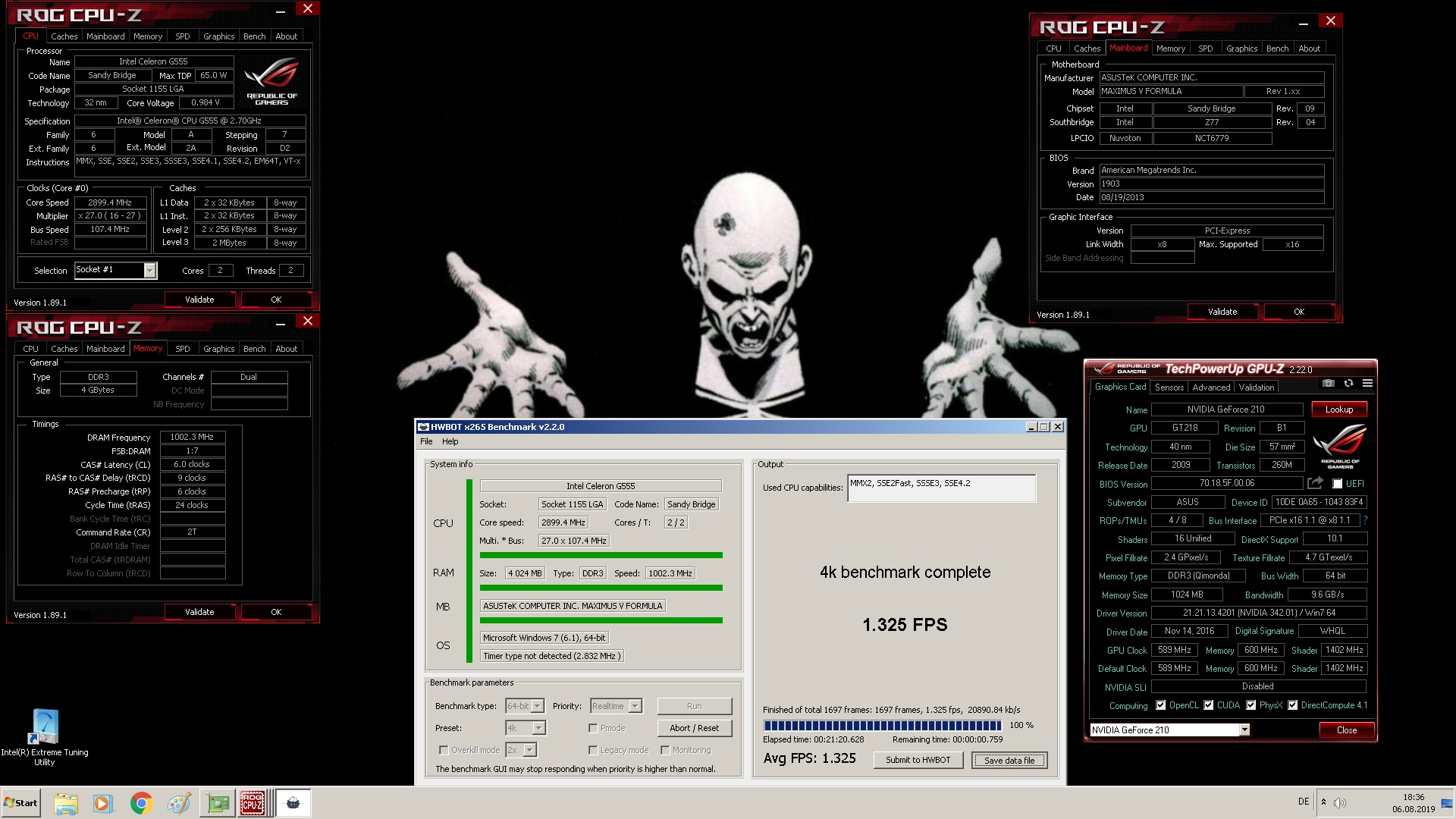The image size is (1456, 819).
Task: Toggle the UEFI checkbox in GPU-Z
Action: pos(1338,484)
